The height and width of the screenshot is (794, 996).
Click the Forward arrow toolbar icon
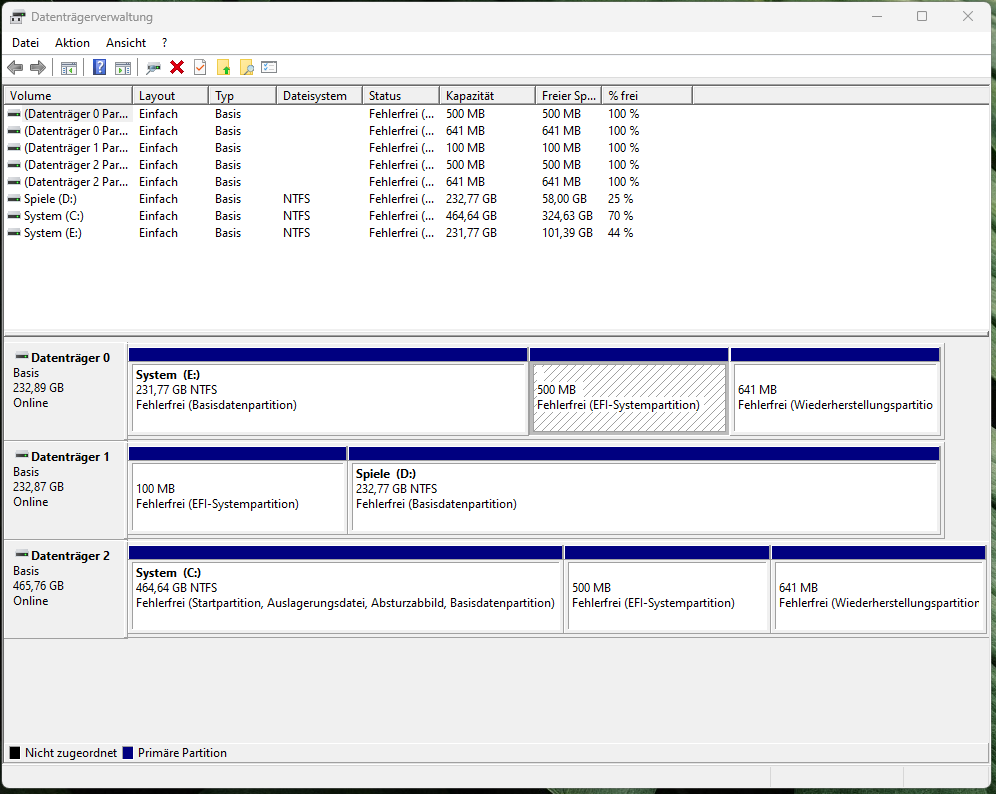(x=38, y=67)
